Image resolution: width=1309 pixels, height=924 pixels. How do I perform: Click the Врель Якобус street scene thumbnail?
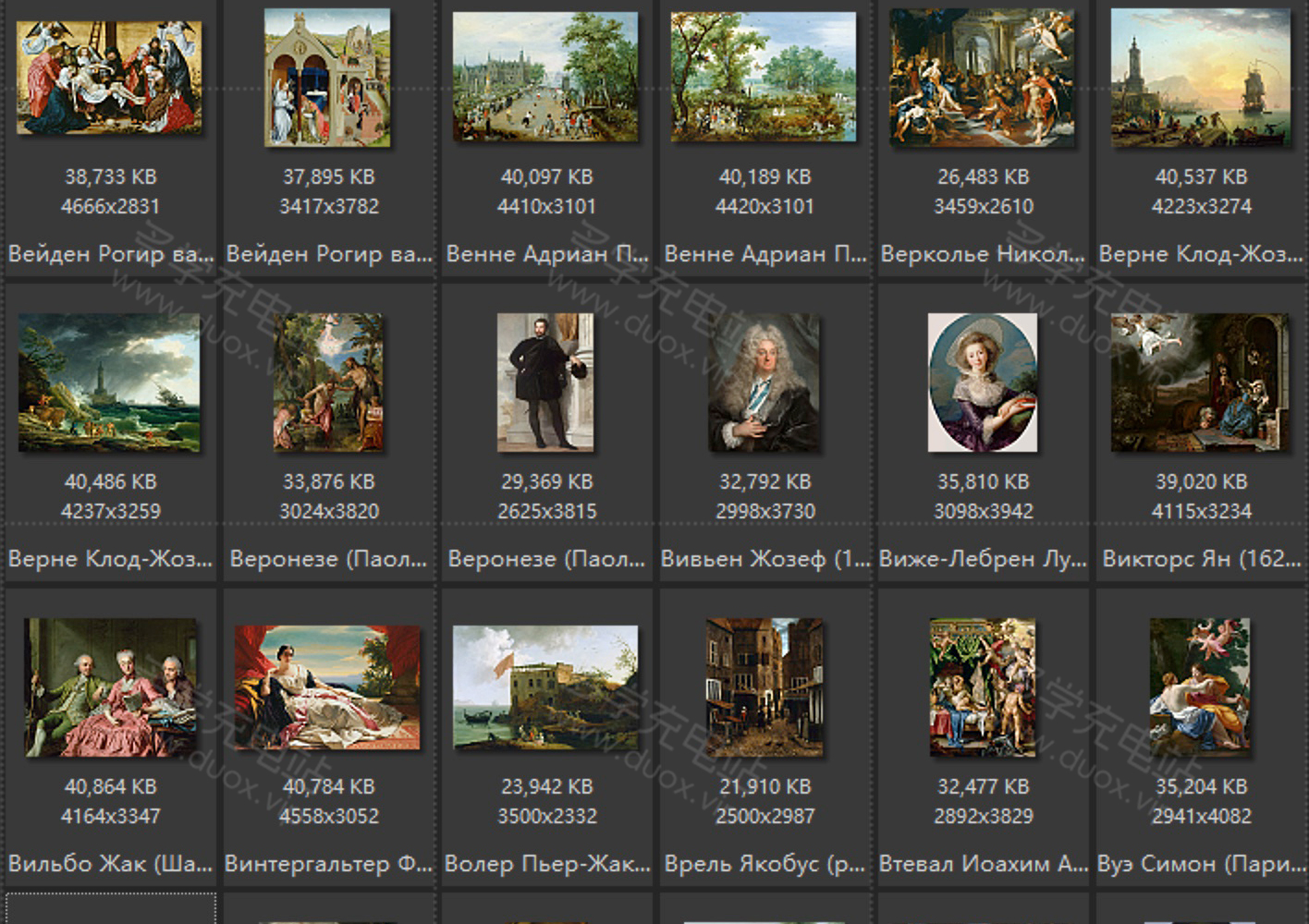(764, 687)
